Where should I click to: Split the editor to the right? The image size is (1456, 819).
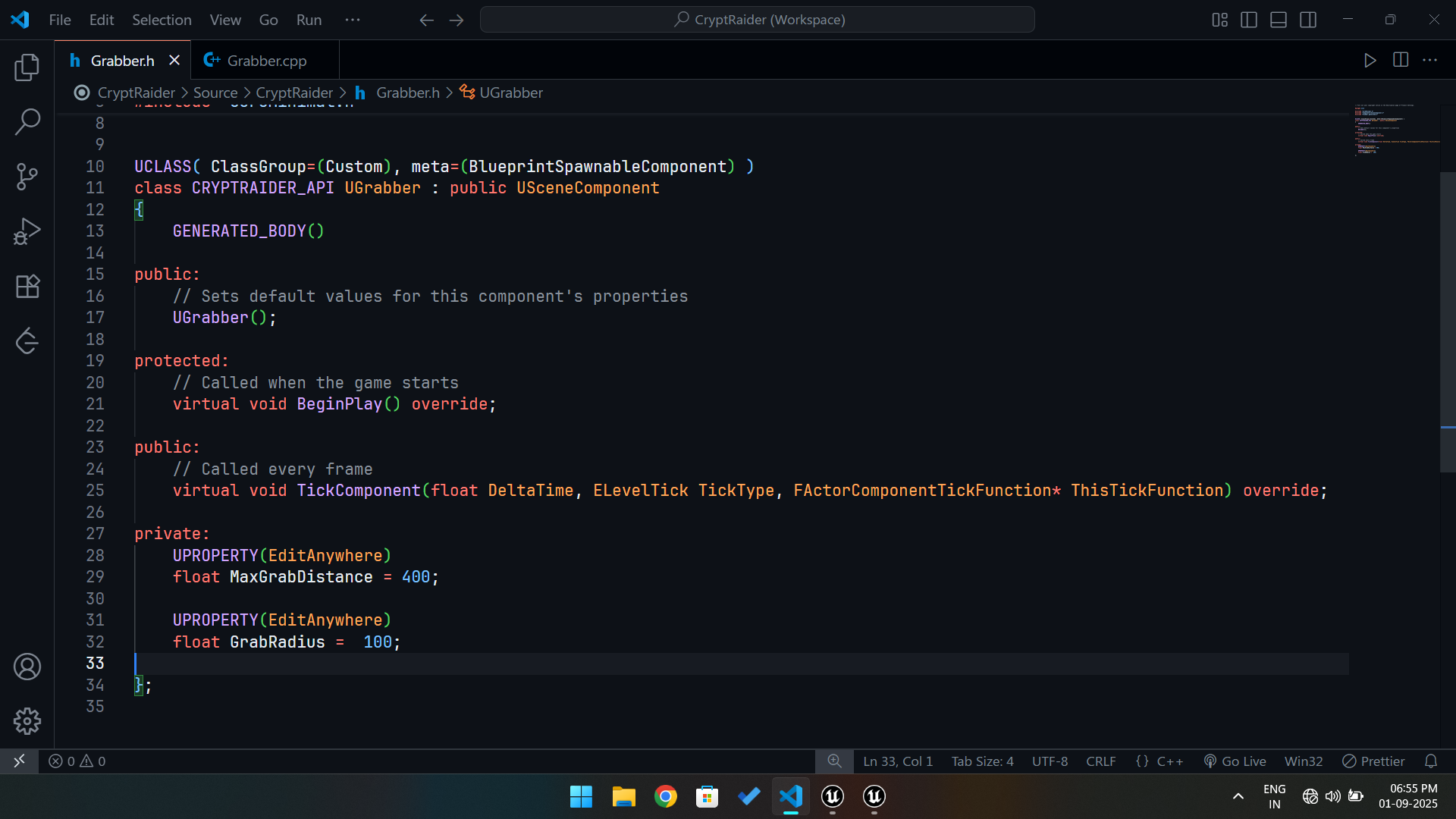[x=1401, y=60]
